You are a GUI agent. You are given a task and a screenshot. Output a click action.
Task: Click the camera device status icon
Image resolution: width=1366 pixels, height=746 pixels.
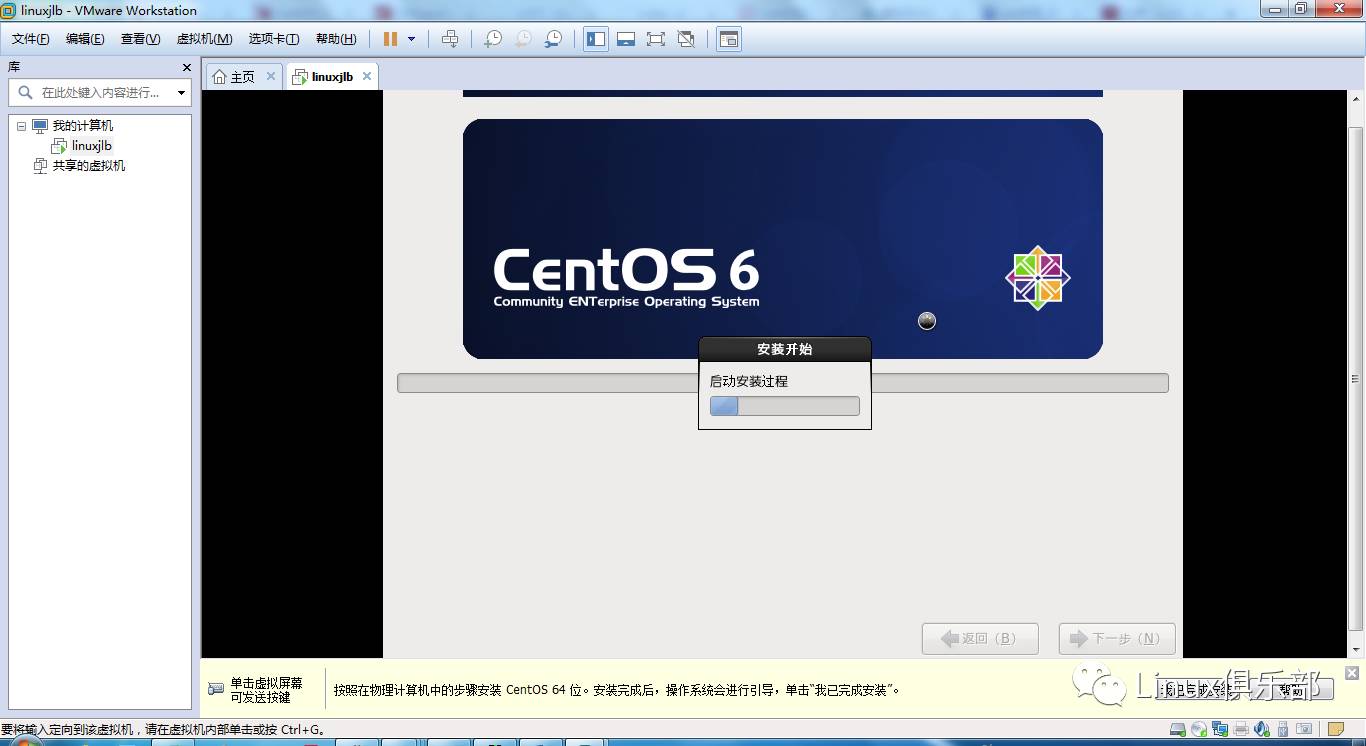pos(1304,729)
